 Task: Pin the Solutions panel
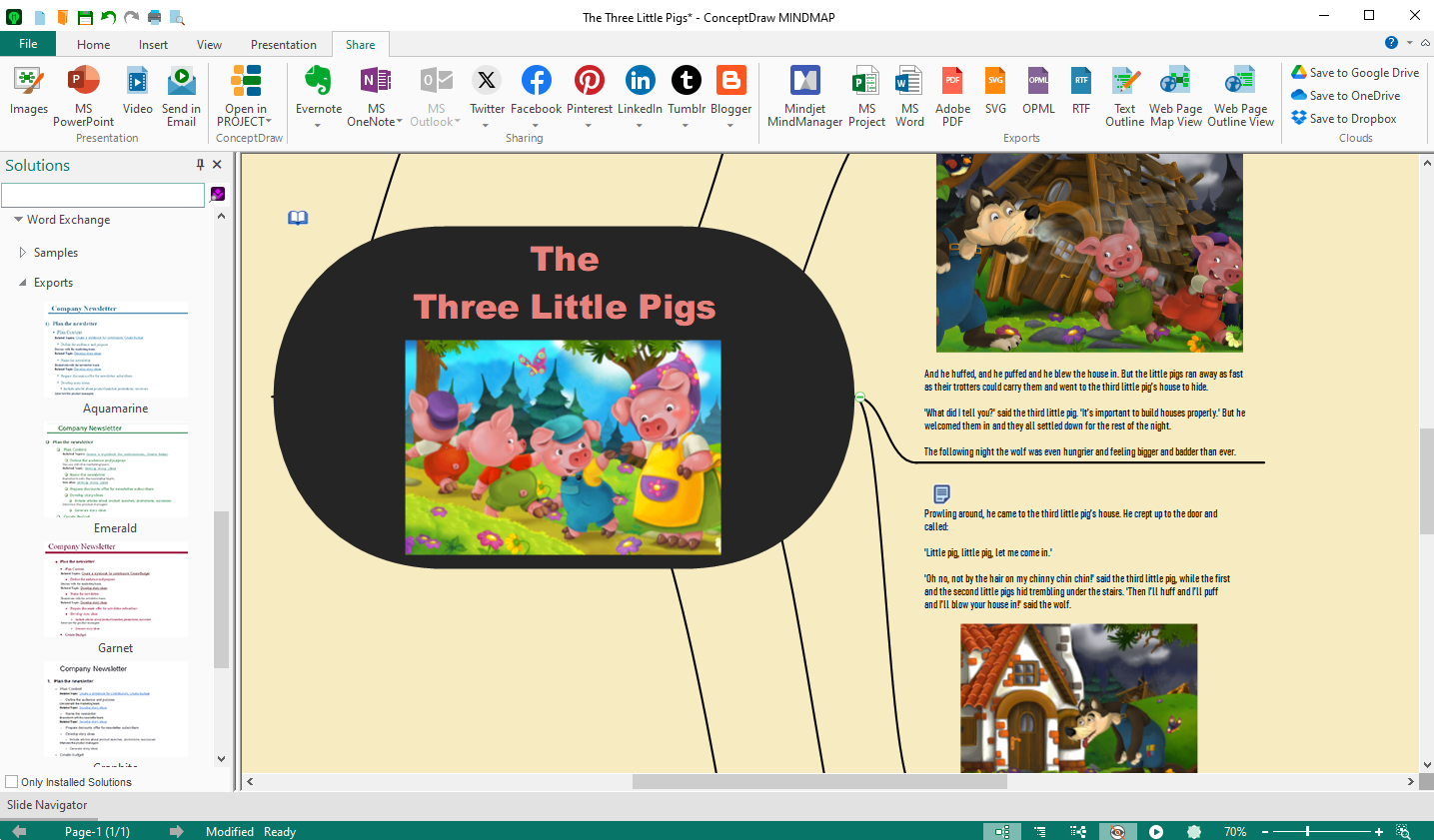(x=200, y=165)
